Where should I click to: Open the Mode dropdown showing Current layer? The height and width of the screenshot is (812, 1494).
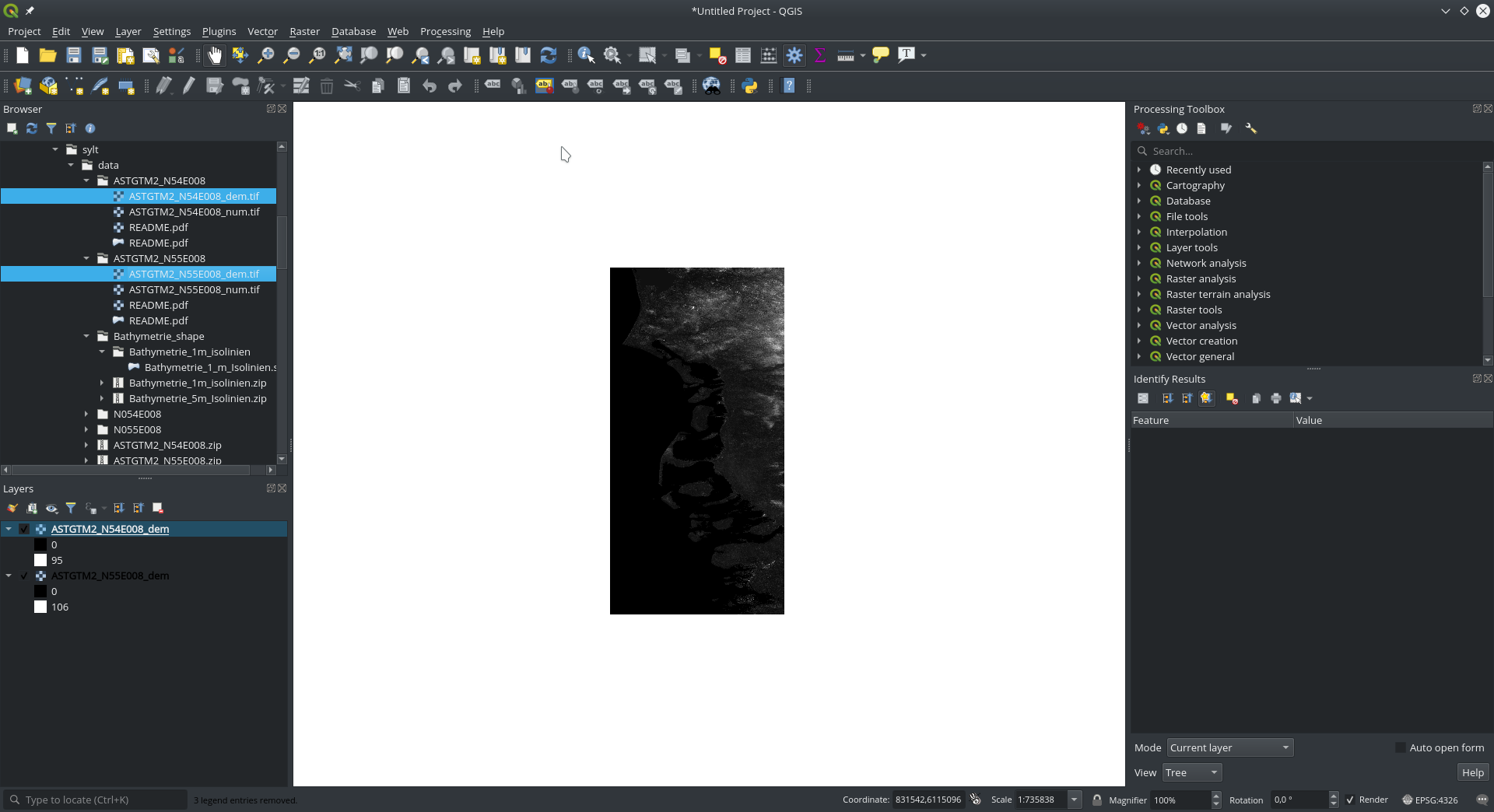coord(1228,747)
